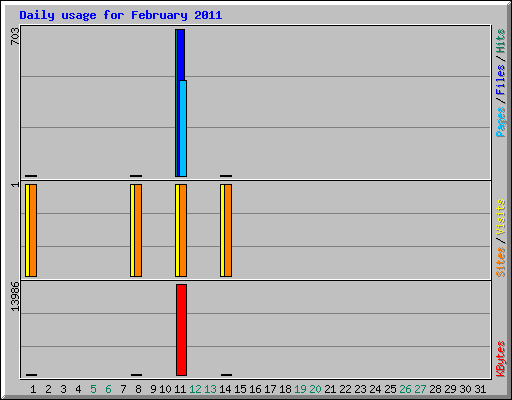Click the yellow visits bar for day 8
This screenshot has height=400, width=512.
pyautogui.click(x=132, y=230)
